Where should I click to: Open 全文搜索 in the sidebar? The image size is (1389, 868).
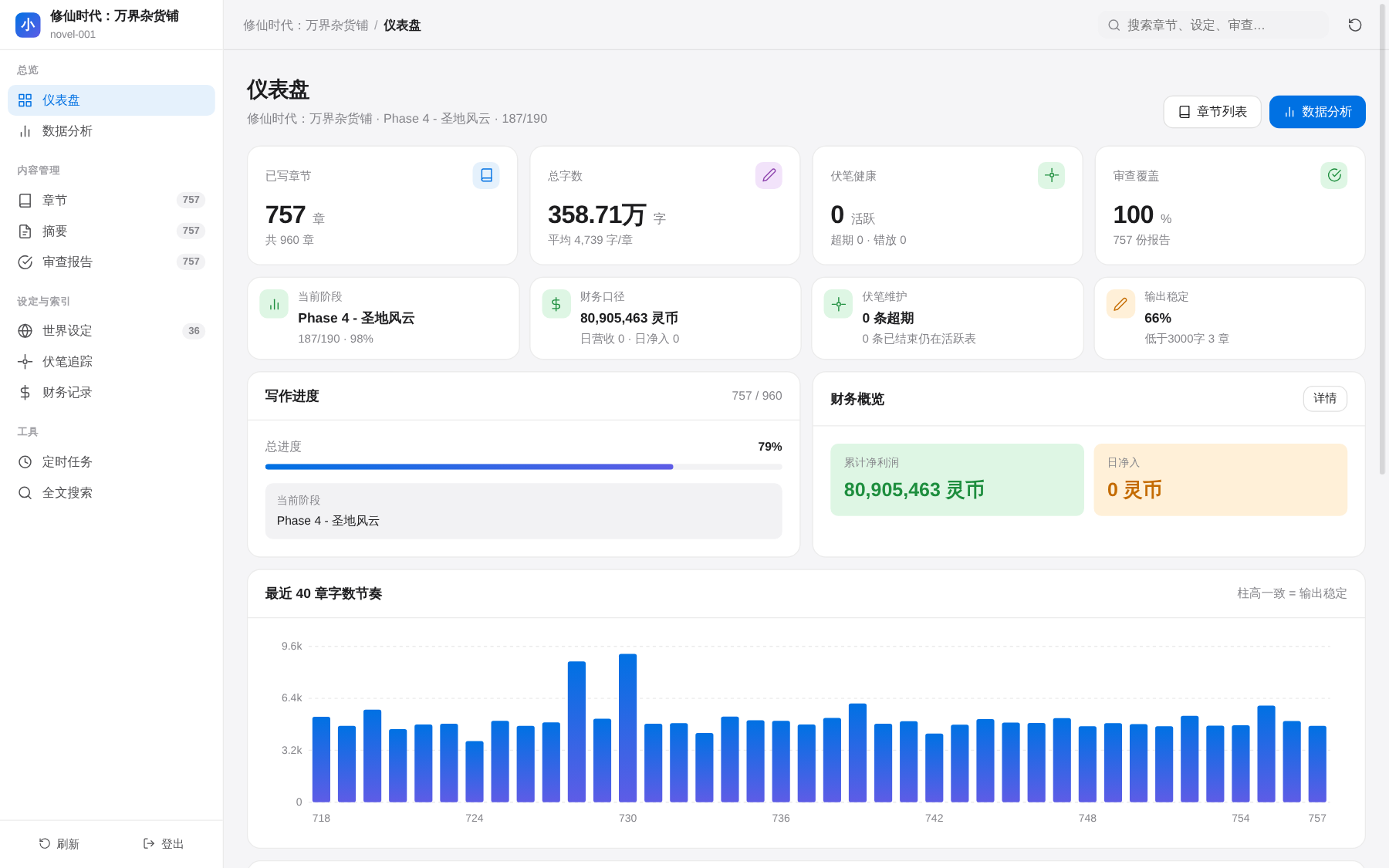tap(111, 493)
